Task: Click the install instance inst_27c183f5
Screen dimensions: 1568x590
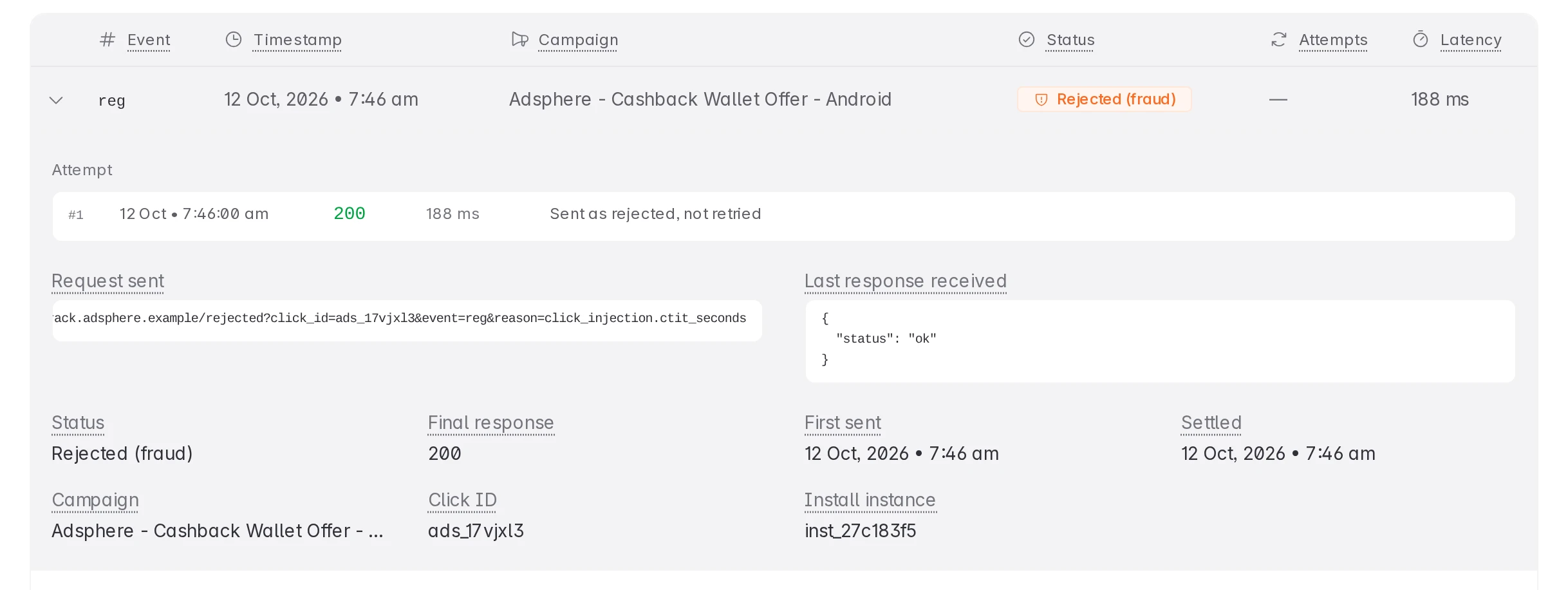Action: 861,531
